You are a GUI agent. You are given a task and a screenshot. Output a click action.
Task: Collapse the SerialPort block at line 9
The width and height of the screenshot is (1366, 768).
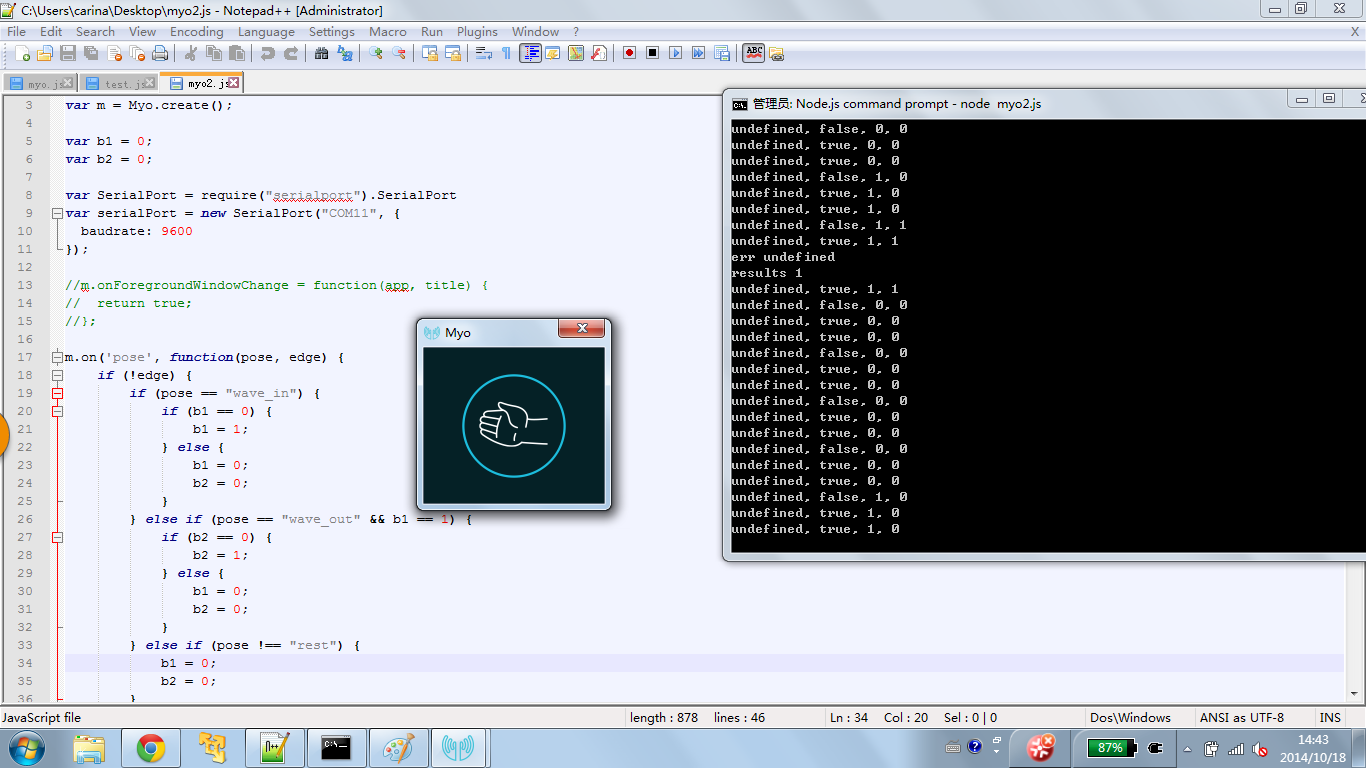click(x=57, y=213)
